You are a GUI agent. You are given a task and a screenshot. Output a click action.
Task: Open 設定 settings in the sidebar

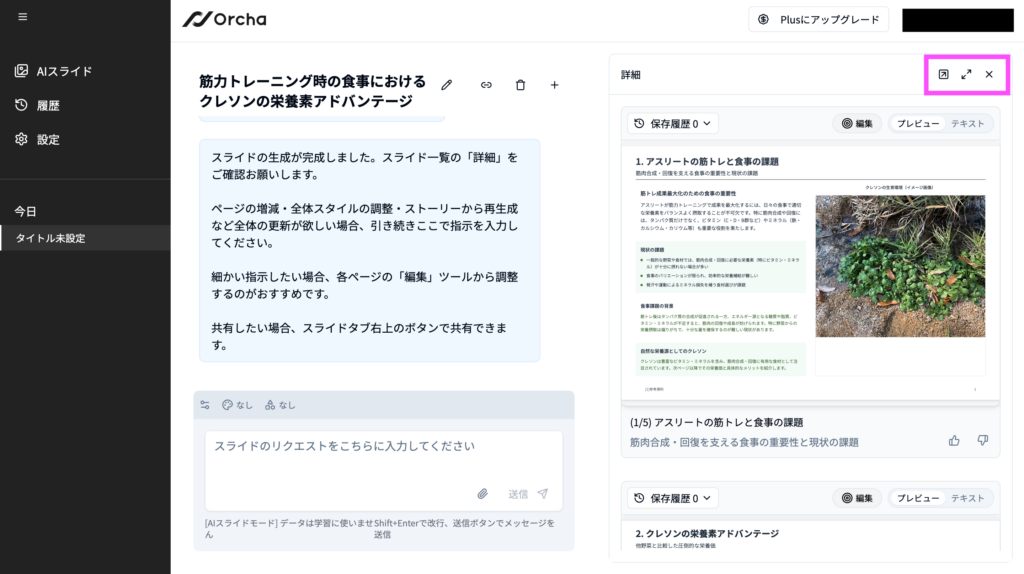38,139
